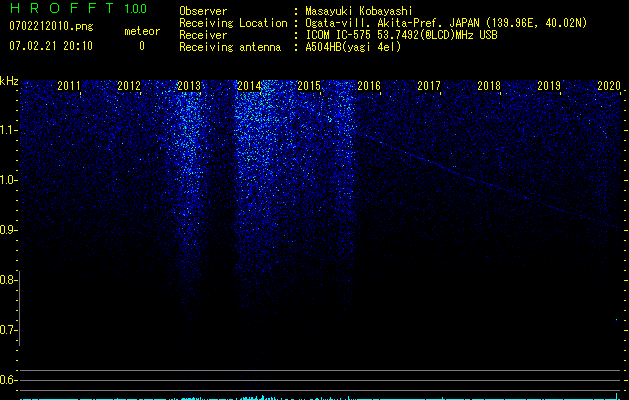Select the 2017 time marker
The height and width of the screenshot is (400, 629).
[x=429, y=85]
